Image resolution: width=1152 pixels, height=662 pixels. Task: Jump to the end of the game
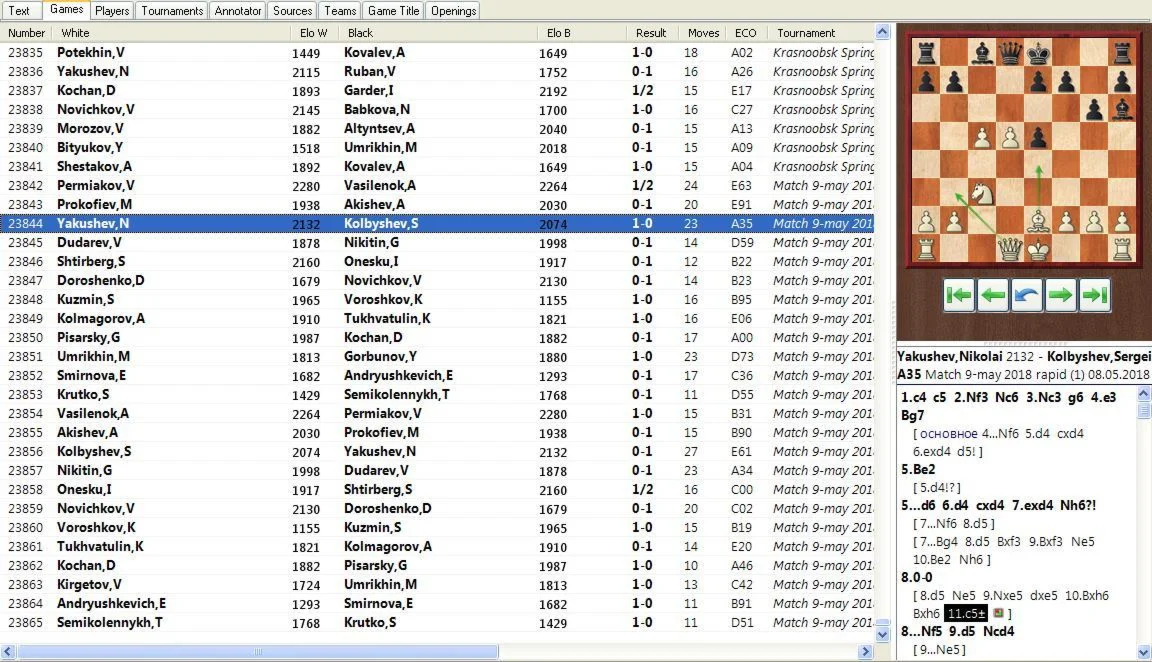click(1094, 295)
